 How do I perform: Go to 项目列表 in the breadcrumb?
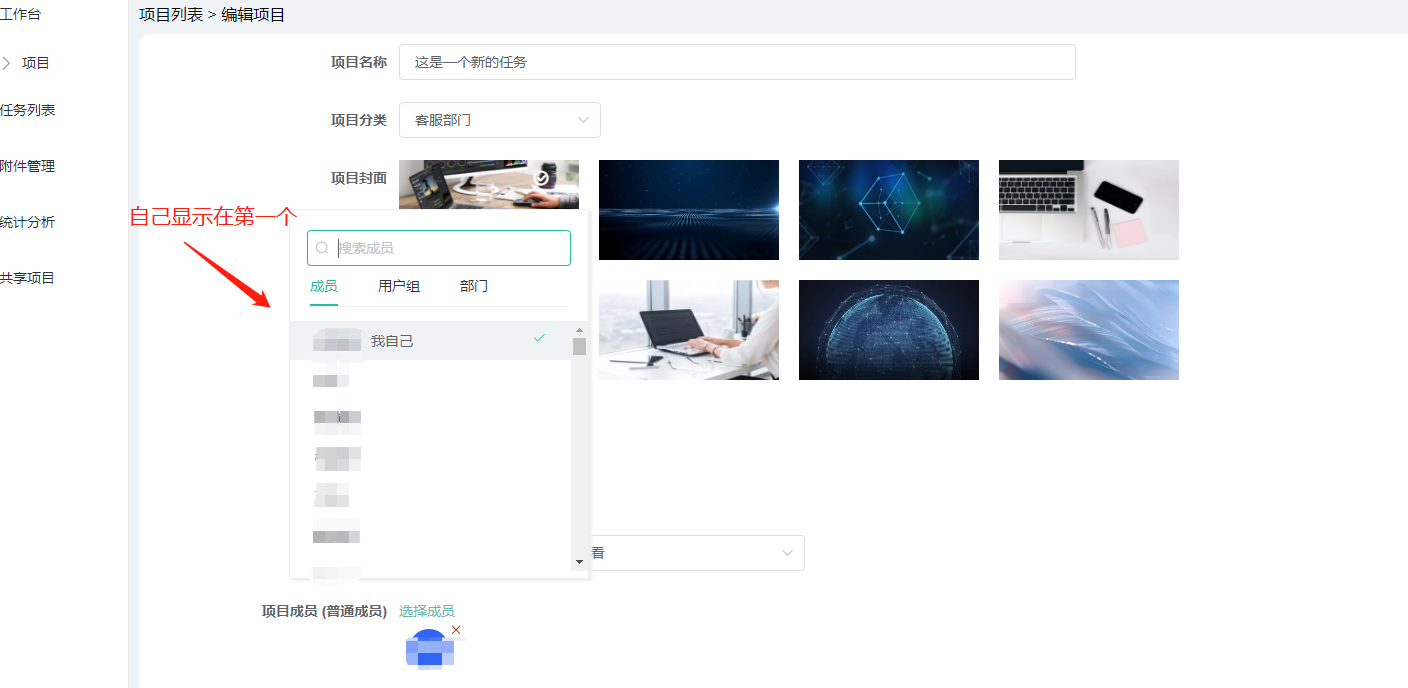pyautogui.click(x=171, y=15)
